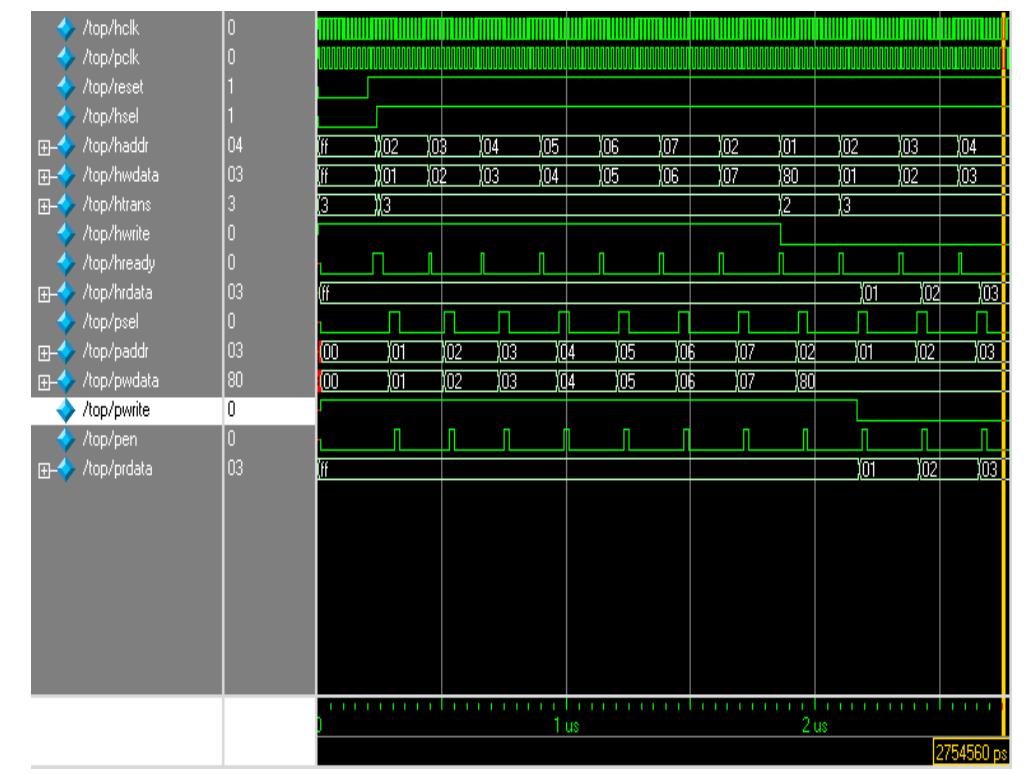Select the /top/haddr signal name
Viewport: 1025px width, 774px height.
[115, 146]
